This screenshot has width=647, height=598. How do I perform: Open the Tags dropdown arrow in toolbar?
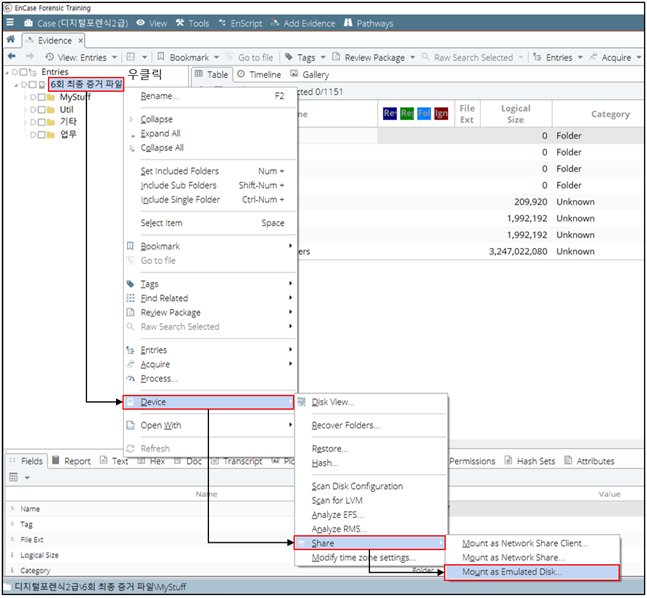coord(323,57)
